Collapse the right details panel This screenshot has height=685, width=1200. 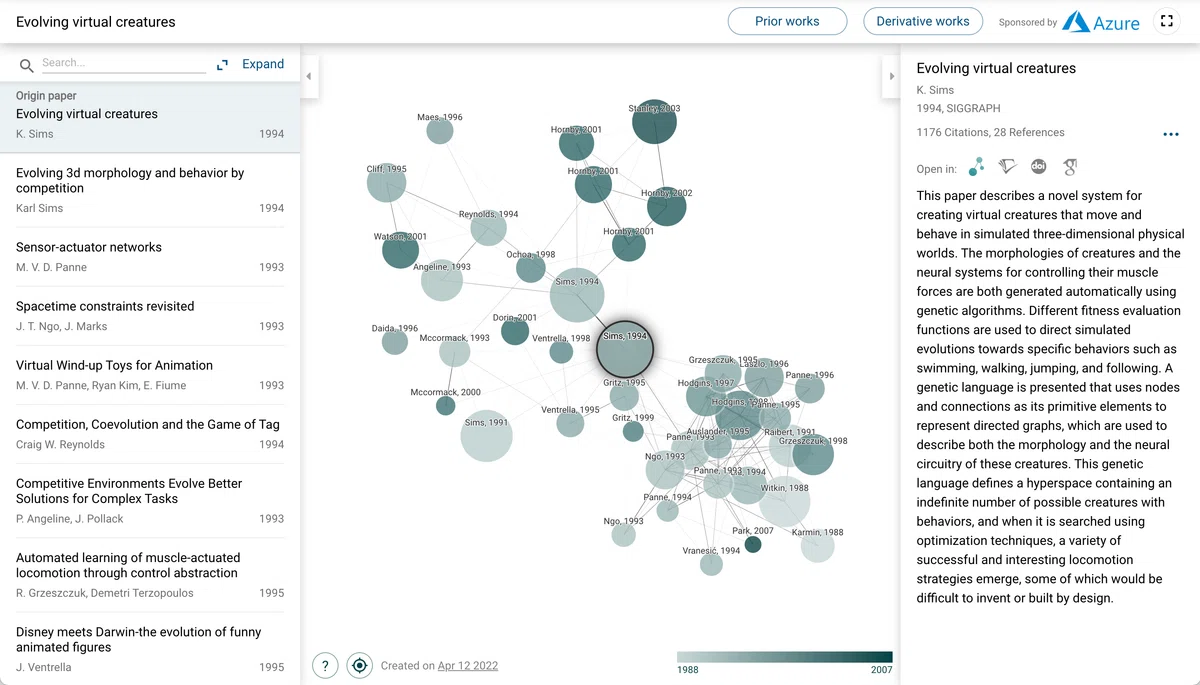[x=891, y=77]
